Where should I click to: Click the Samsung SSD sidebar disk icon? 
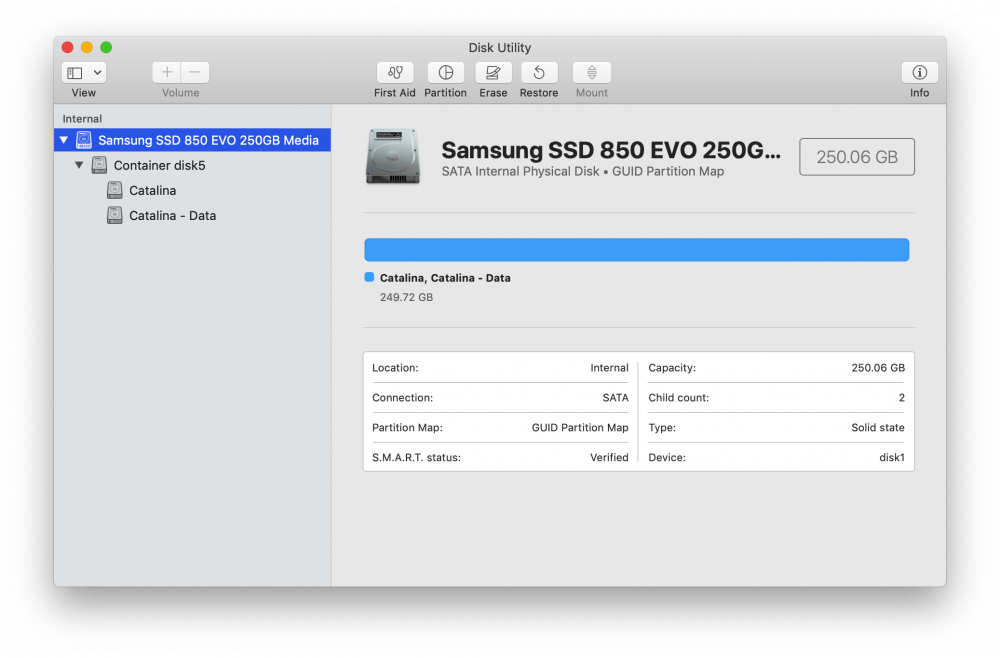[x=84, y=140]
